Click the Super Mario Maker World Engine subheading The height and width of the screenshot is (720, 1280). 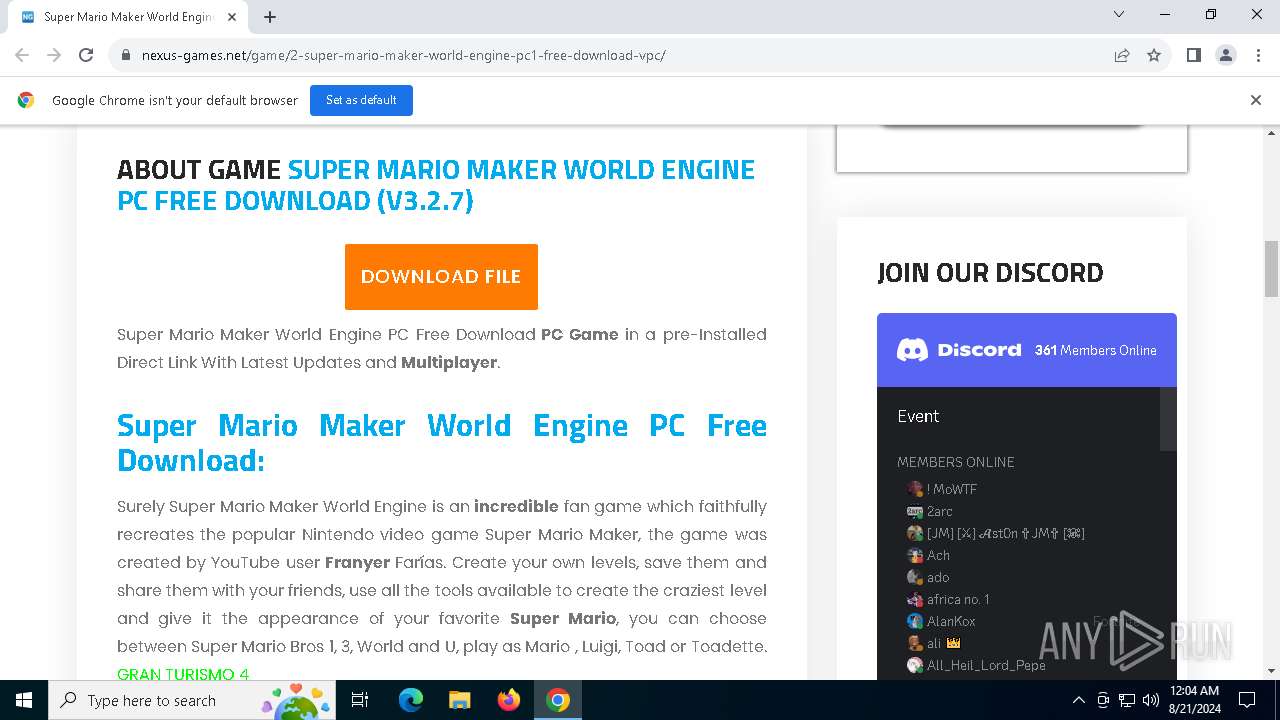tap(442, 443)
